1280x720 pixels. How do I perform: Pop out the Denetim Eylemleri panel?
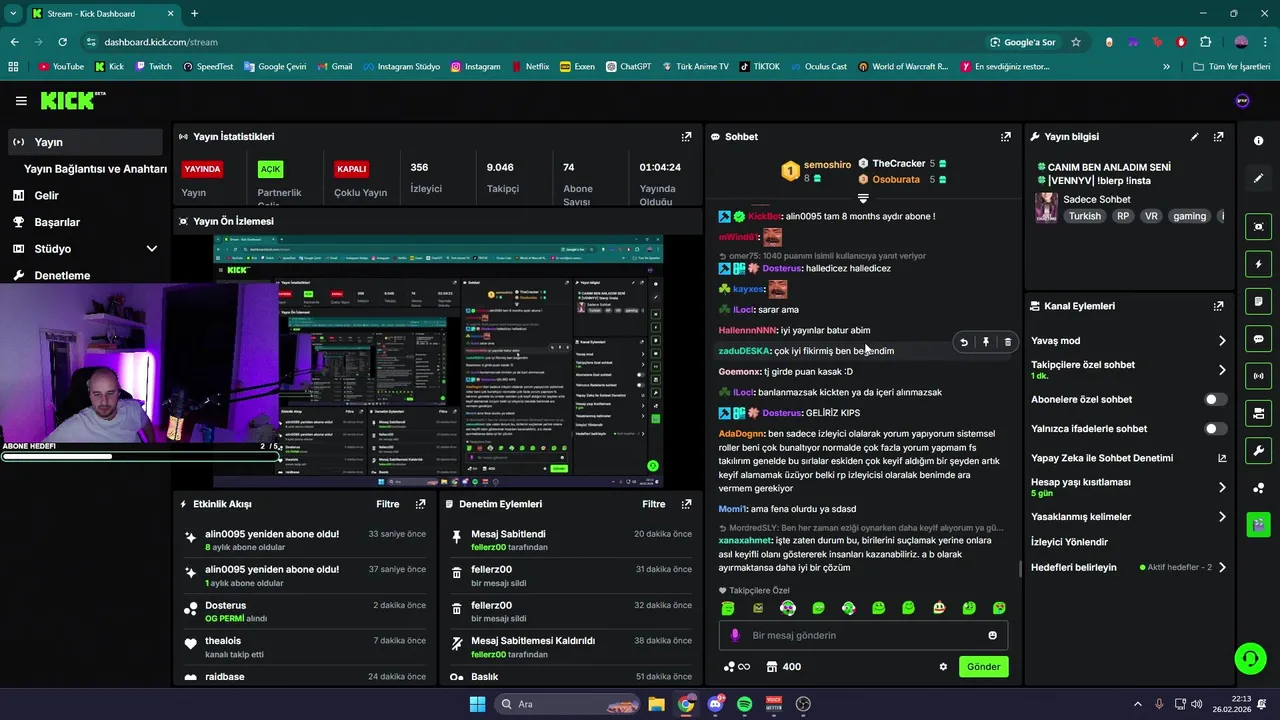pyautogui.click(x=686, y=504)
